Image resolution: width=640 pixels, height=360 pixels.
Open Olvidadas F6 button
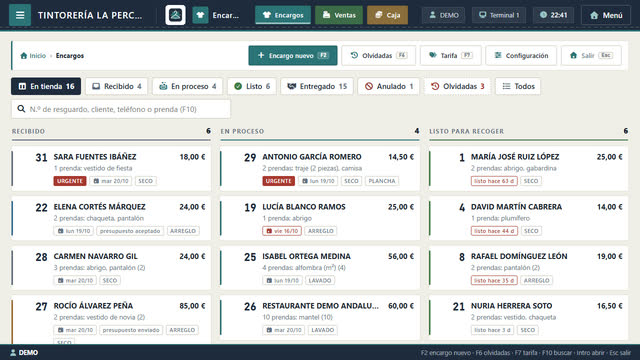[x=378, y=56]
